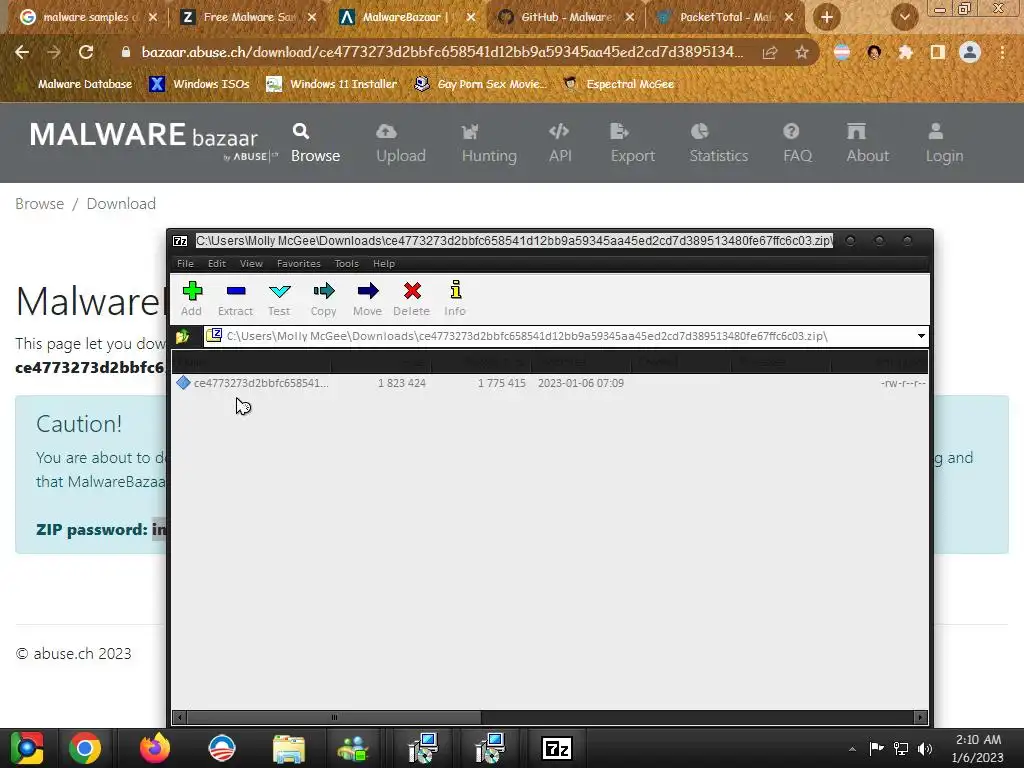Open the 7-Zip View menu
1024x768 pixels.
251,264
